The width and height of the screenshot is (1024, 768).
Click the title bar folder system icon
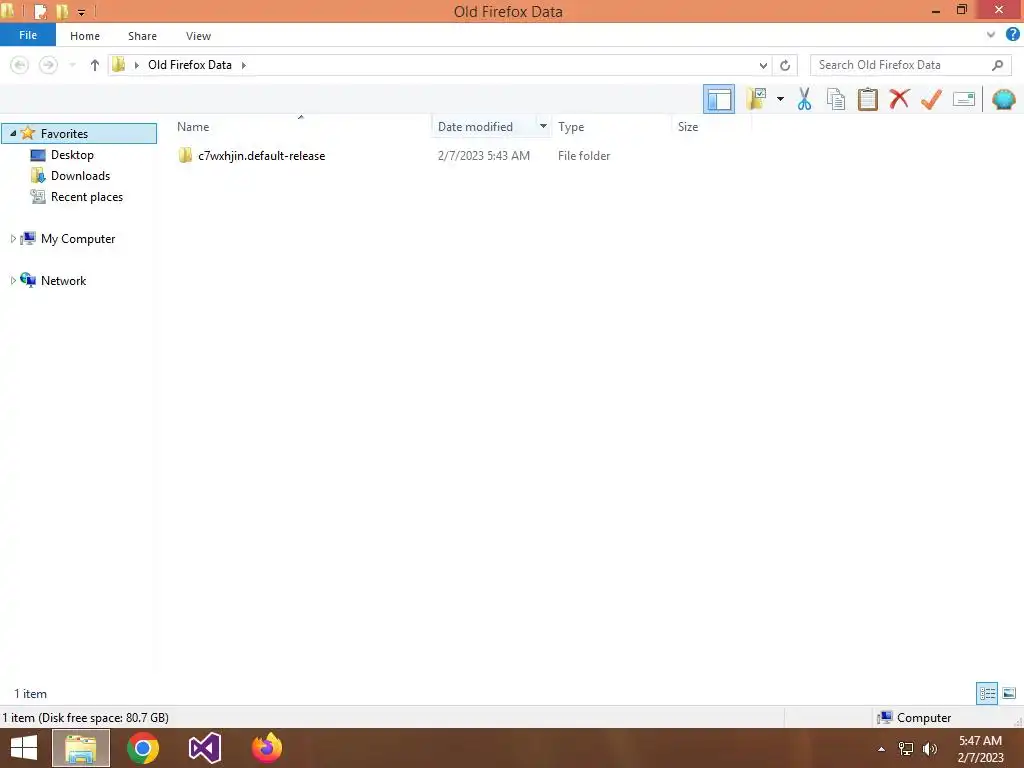point(8,11)
